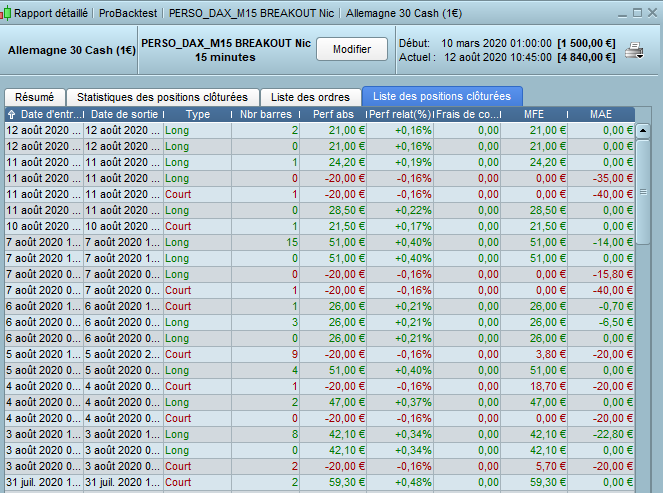
Task: Switch to Statistiques des positions clôturées tab
Action: tap(162, 97)
